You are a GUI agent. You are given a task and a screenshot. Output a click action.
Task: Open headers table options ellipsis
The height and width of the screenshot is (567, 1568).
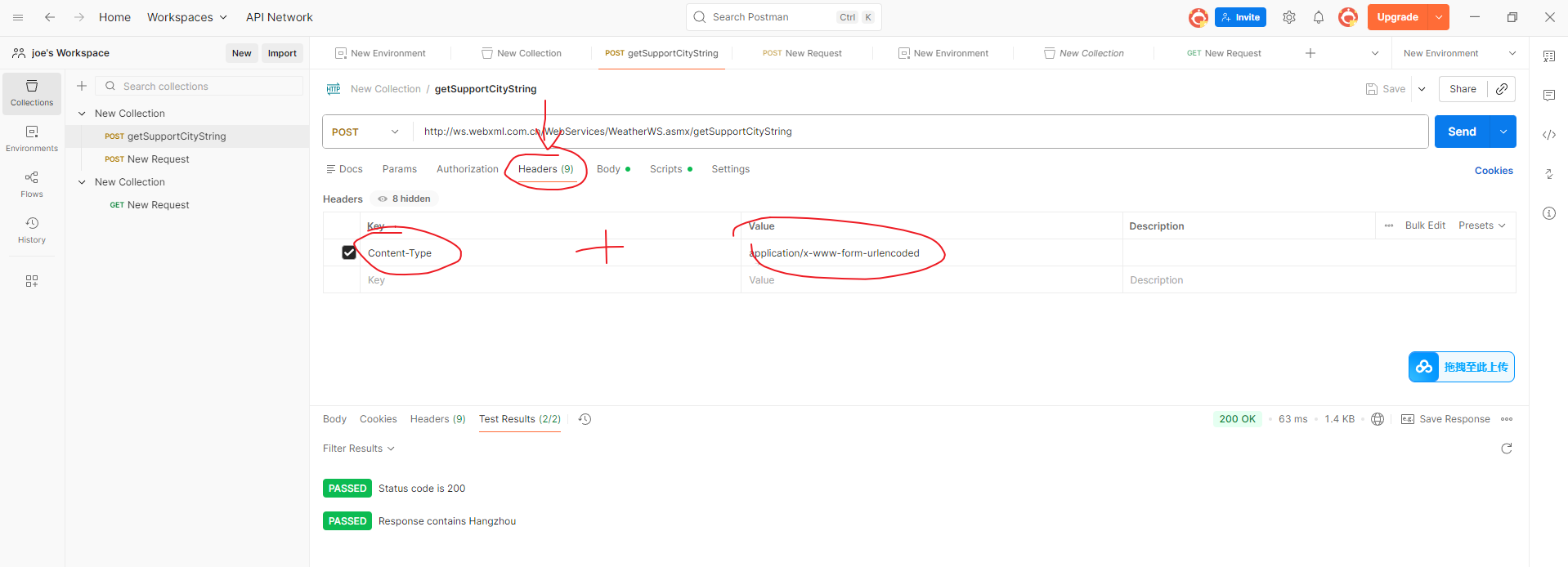[x=1389, y=225]
